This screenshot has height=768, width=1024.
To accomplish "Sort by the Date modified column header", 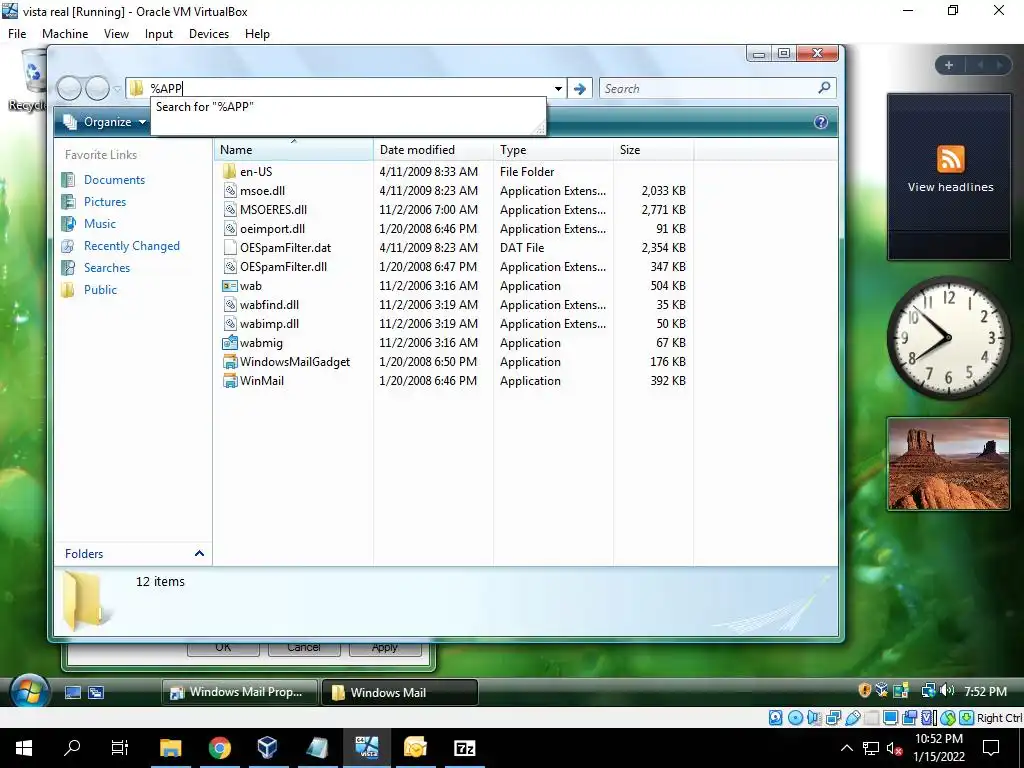I will (433, 150).
